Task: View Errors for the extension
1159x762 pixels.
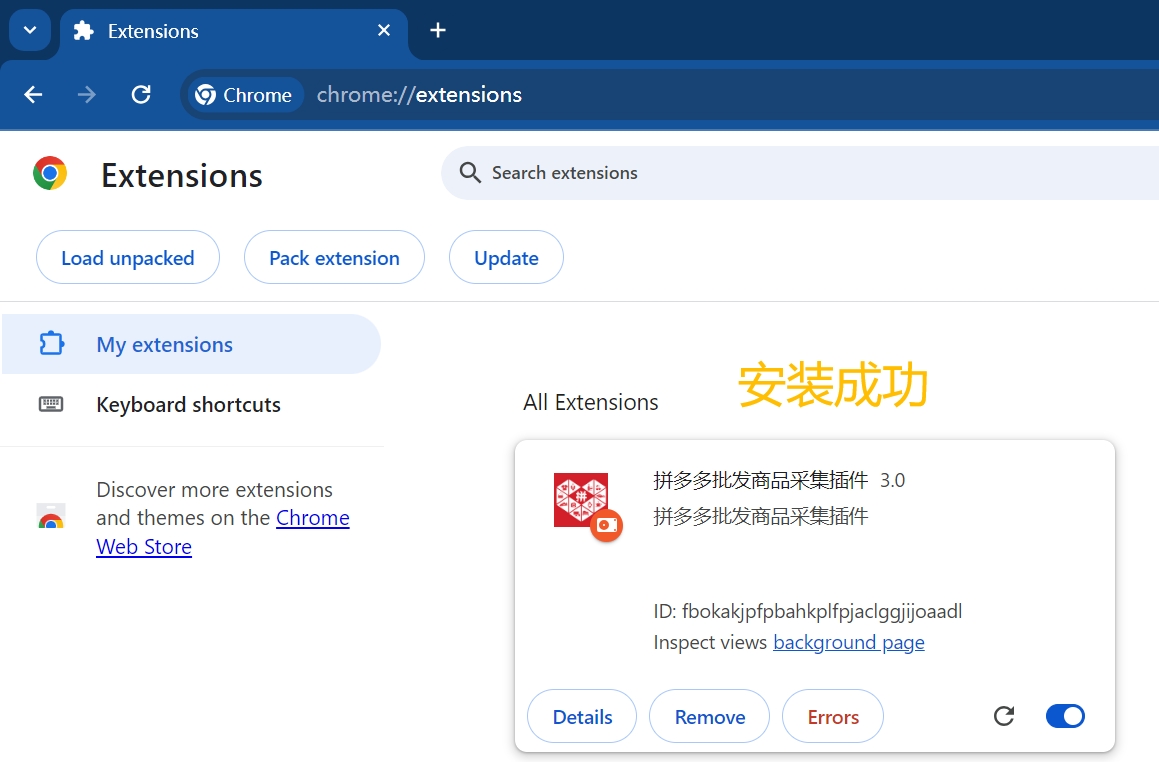Action: coord(833,716)
